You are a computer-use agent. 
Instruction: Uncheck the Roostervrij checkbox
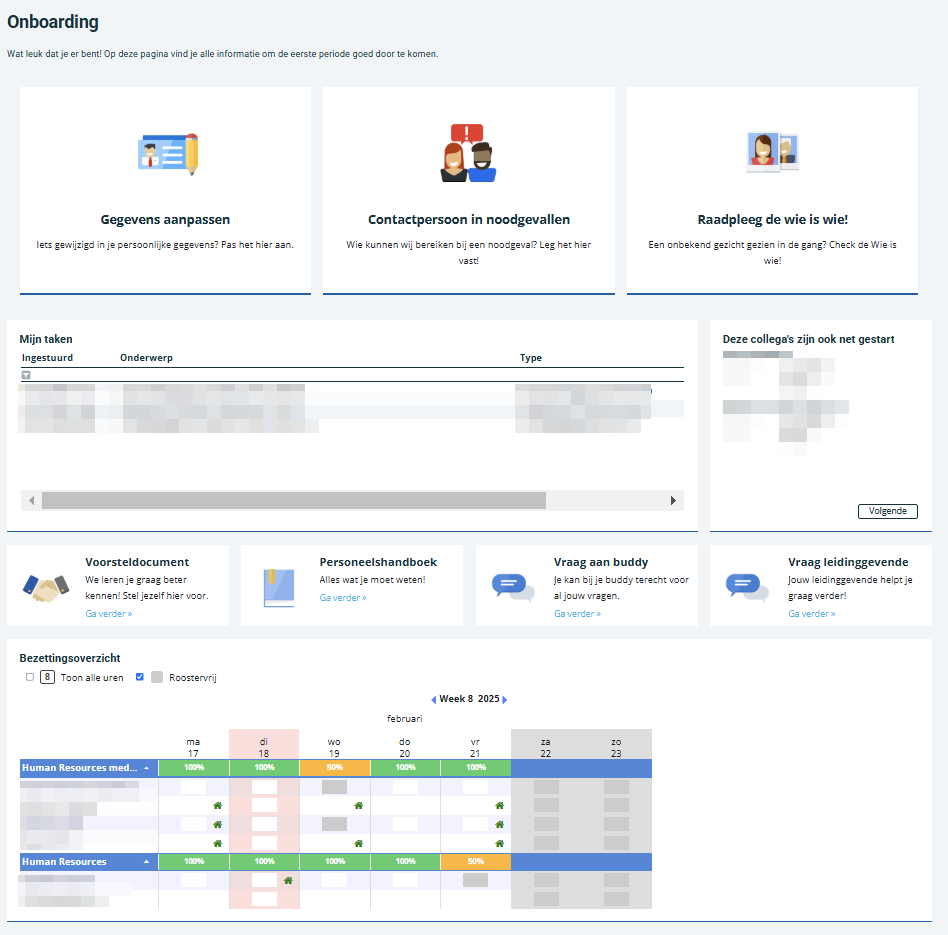140,677
